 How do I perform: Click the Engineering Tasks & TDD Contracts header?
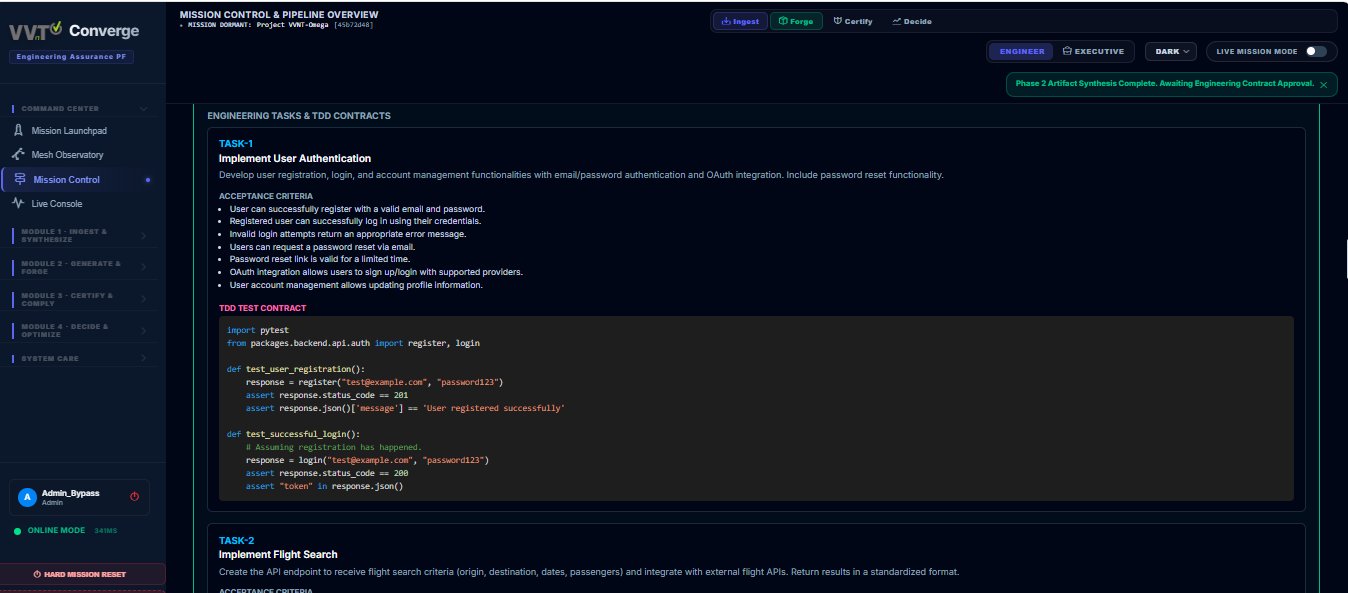299,116
